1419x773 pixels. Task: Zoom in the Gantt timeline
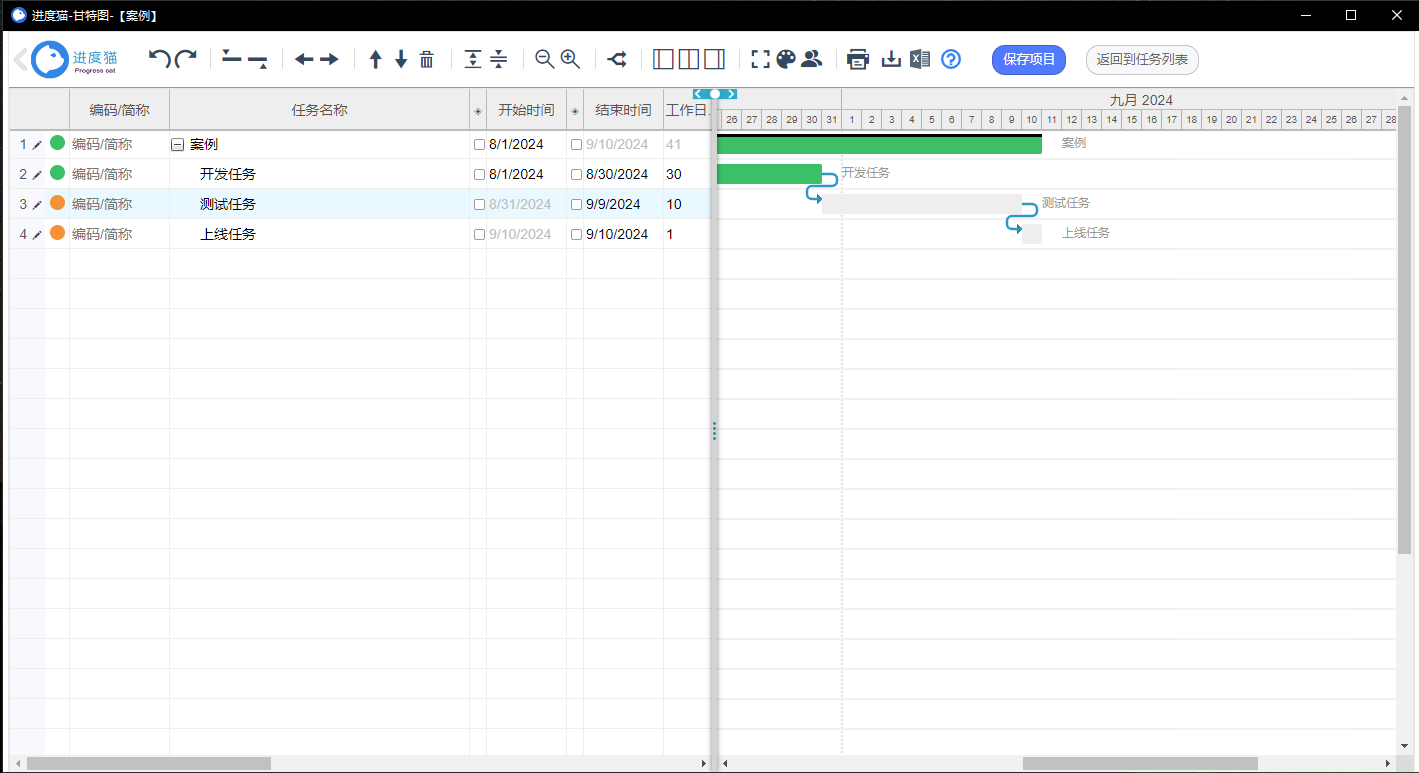pyautogui.click(x=571, y=59)
